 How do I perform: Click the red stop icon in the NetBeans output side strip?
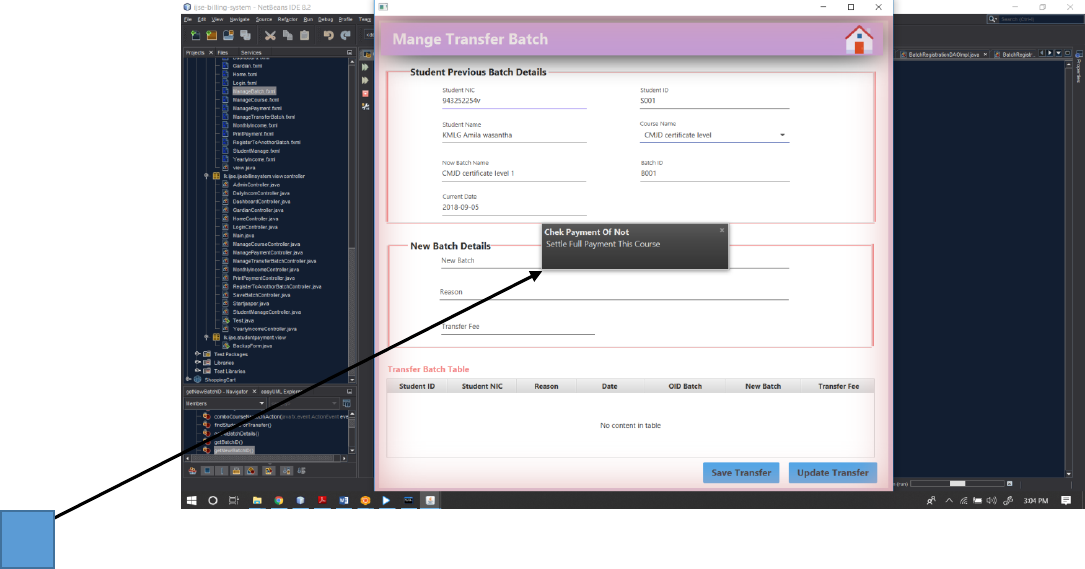pos(365,93)
